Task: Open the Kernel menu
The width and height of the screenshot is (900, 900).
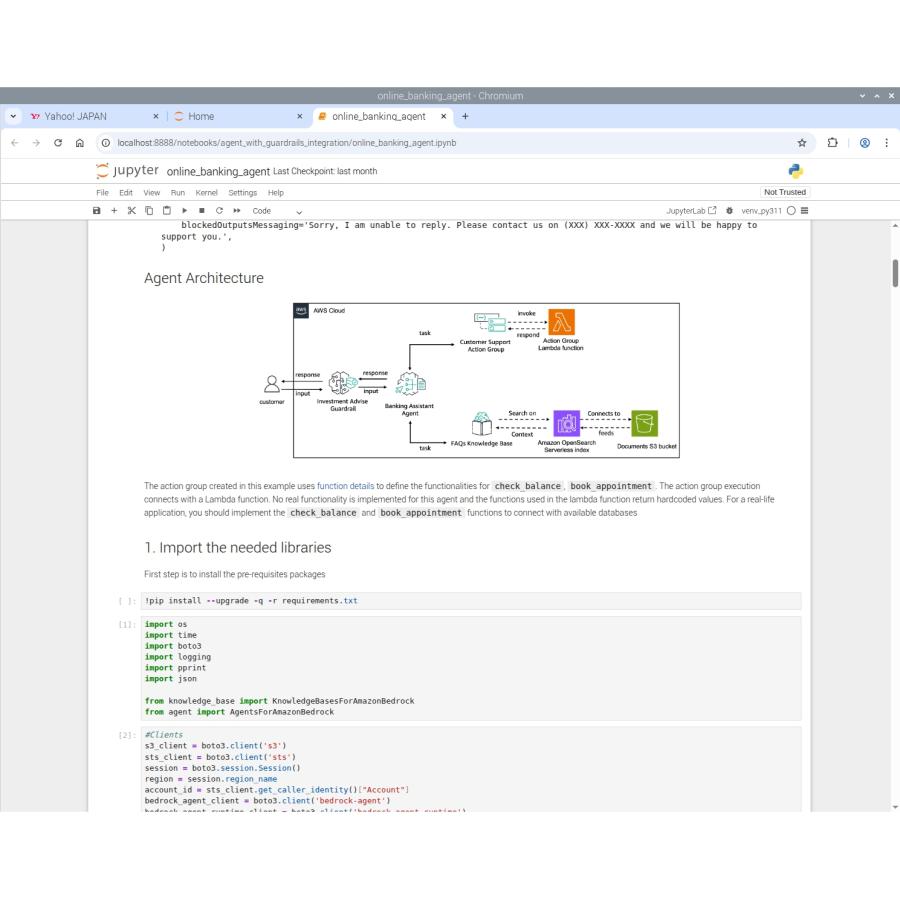Action: click(x=206, y=192)
